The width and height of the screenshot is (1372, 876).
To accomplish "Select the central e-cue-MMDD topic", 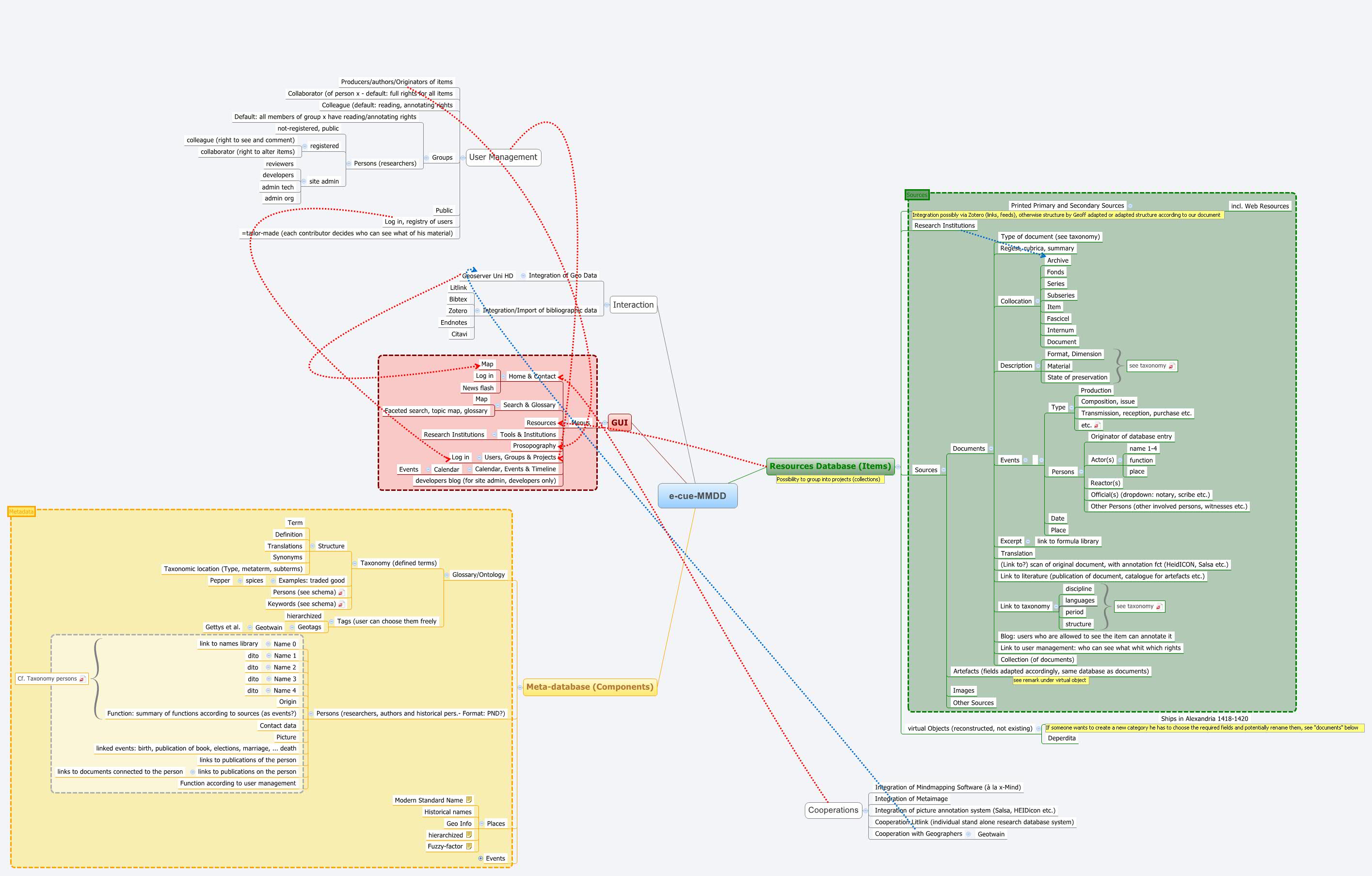I will pos(698,496).
